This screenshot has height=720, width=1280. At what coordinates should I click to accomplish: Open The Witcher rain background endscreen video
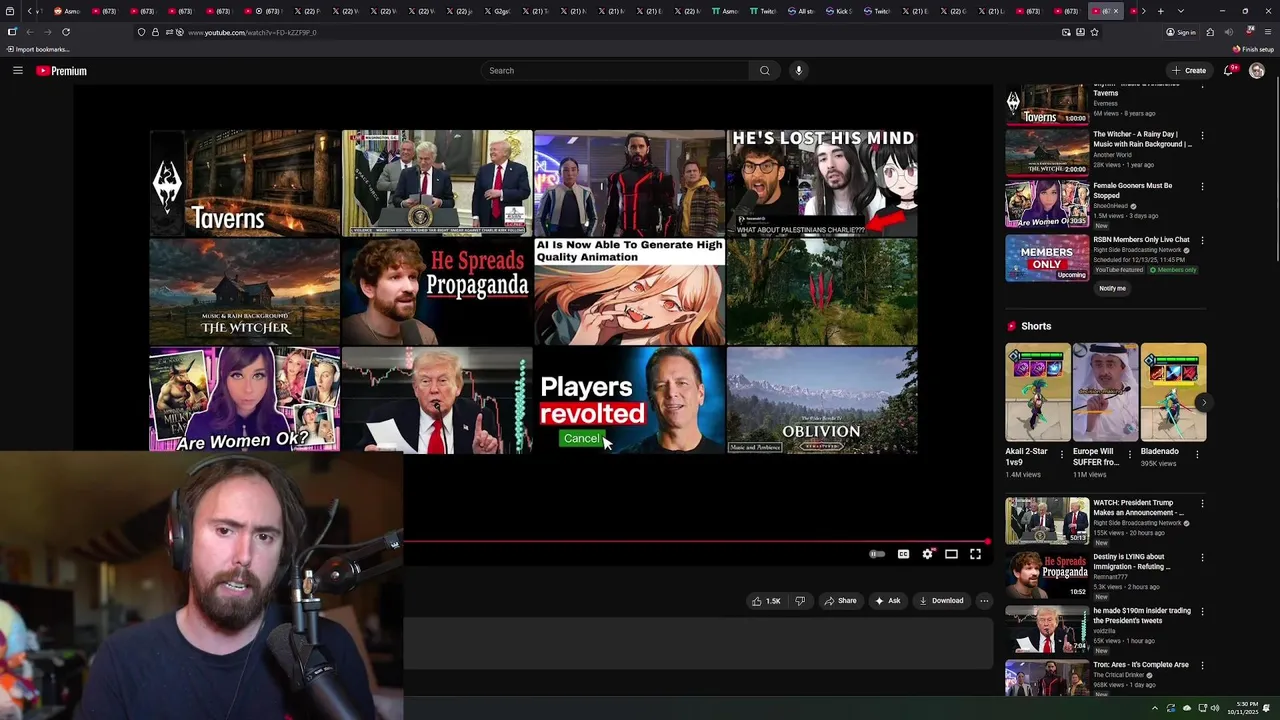click(245, 291)
